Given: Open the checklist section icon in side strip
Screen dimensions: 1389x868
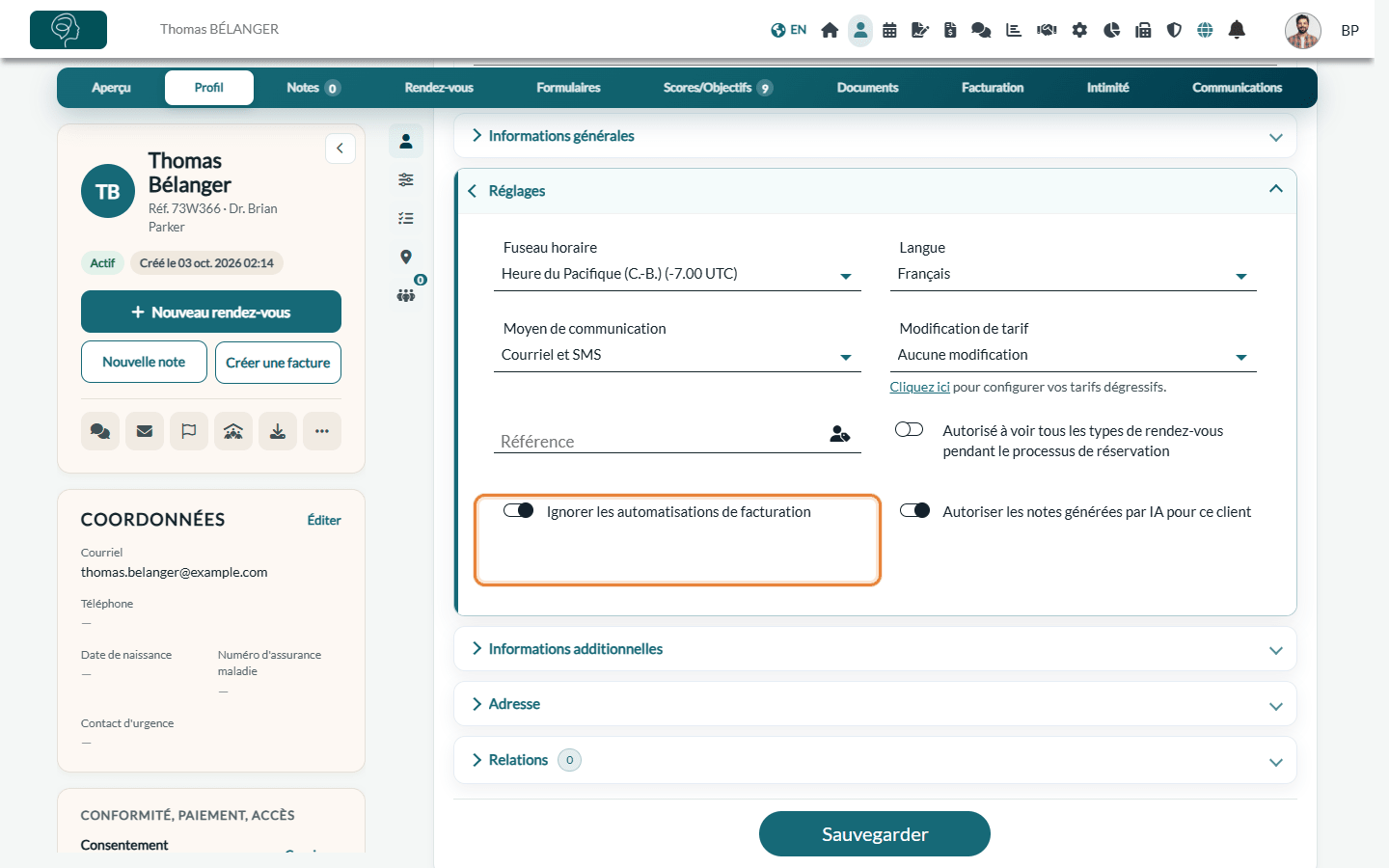Looking at the screenshot, I should click(x=406, y=218).
